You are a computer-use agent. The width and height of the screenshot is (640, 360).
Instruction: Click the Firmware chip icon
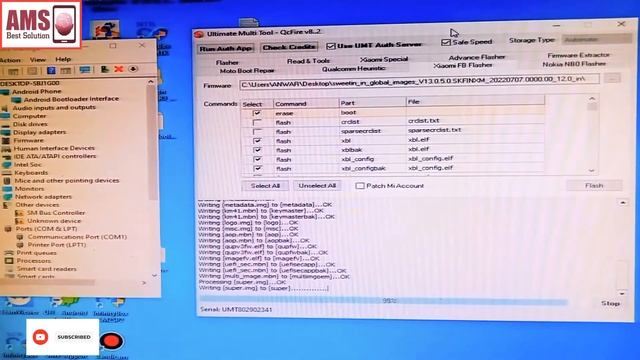point(6,140)
